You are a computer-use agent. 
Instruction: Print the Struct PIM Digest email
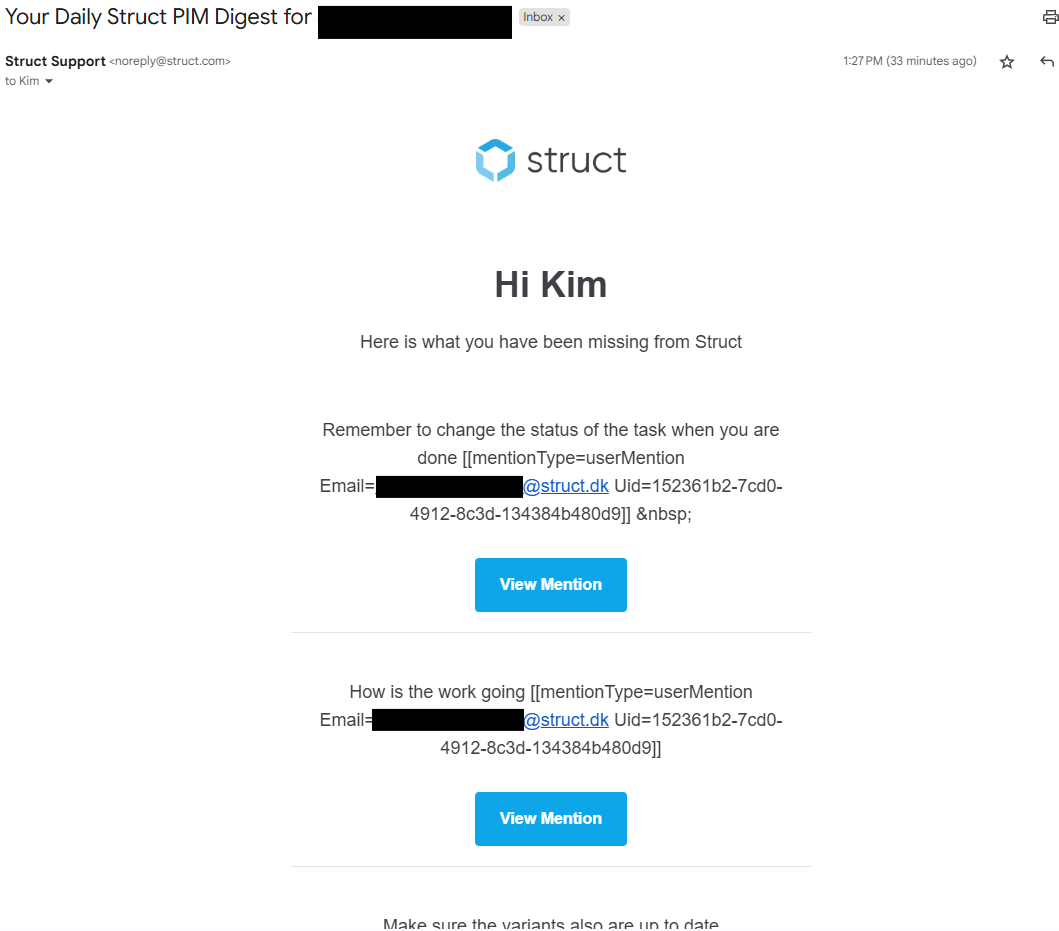point(1049,17)
